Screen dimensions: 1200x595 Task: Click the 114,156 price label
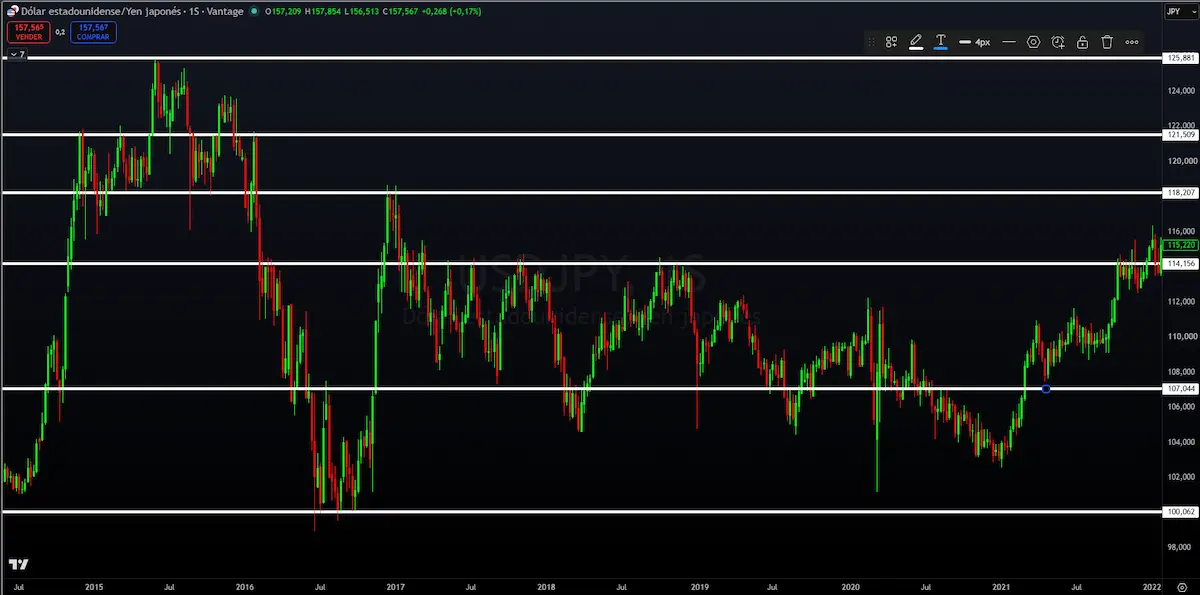point(1181,263)
